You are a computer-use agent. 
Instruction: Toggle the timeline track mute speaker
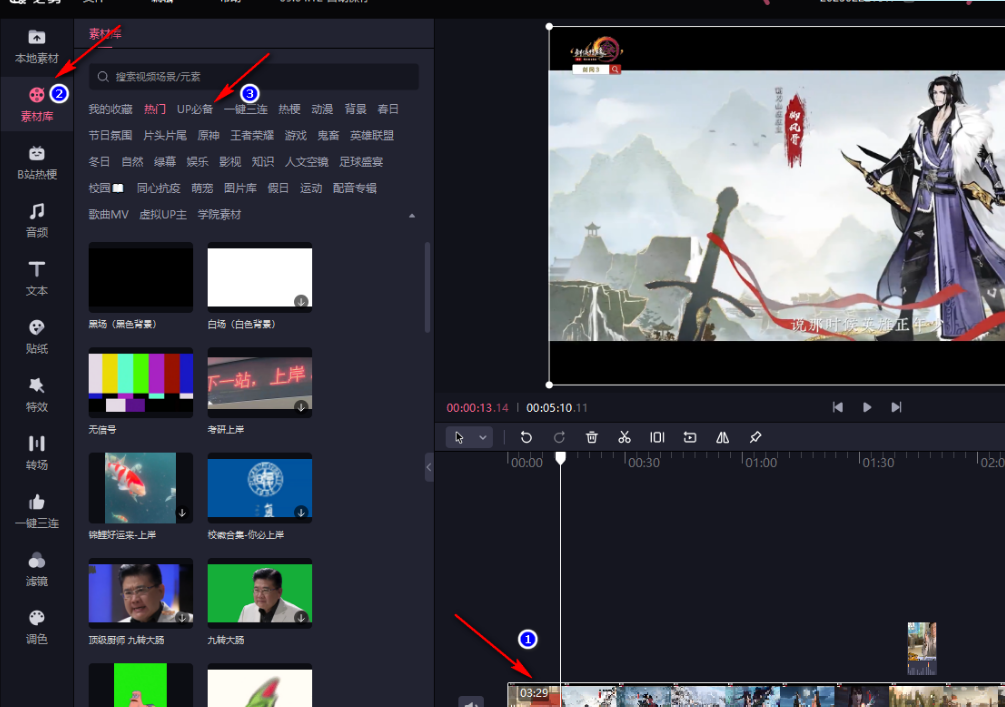click(x=472, y=703)
